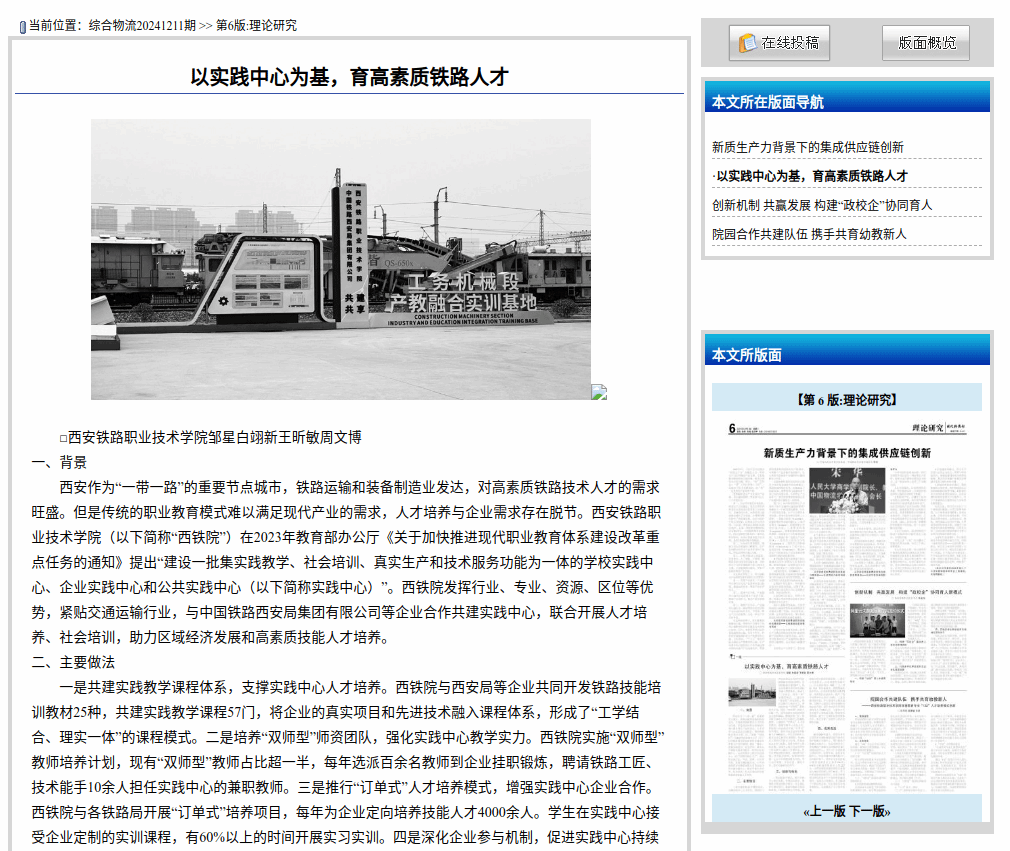Click the clipboard icon on 在线投稿
Image resolution: width=1010 pixels, height=851 pixels.
(747, 43)
